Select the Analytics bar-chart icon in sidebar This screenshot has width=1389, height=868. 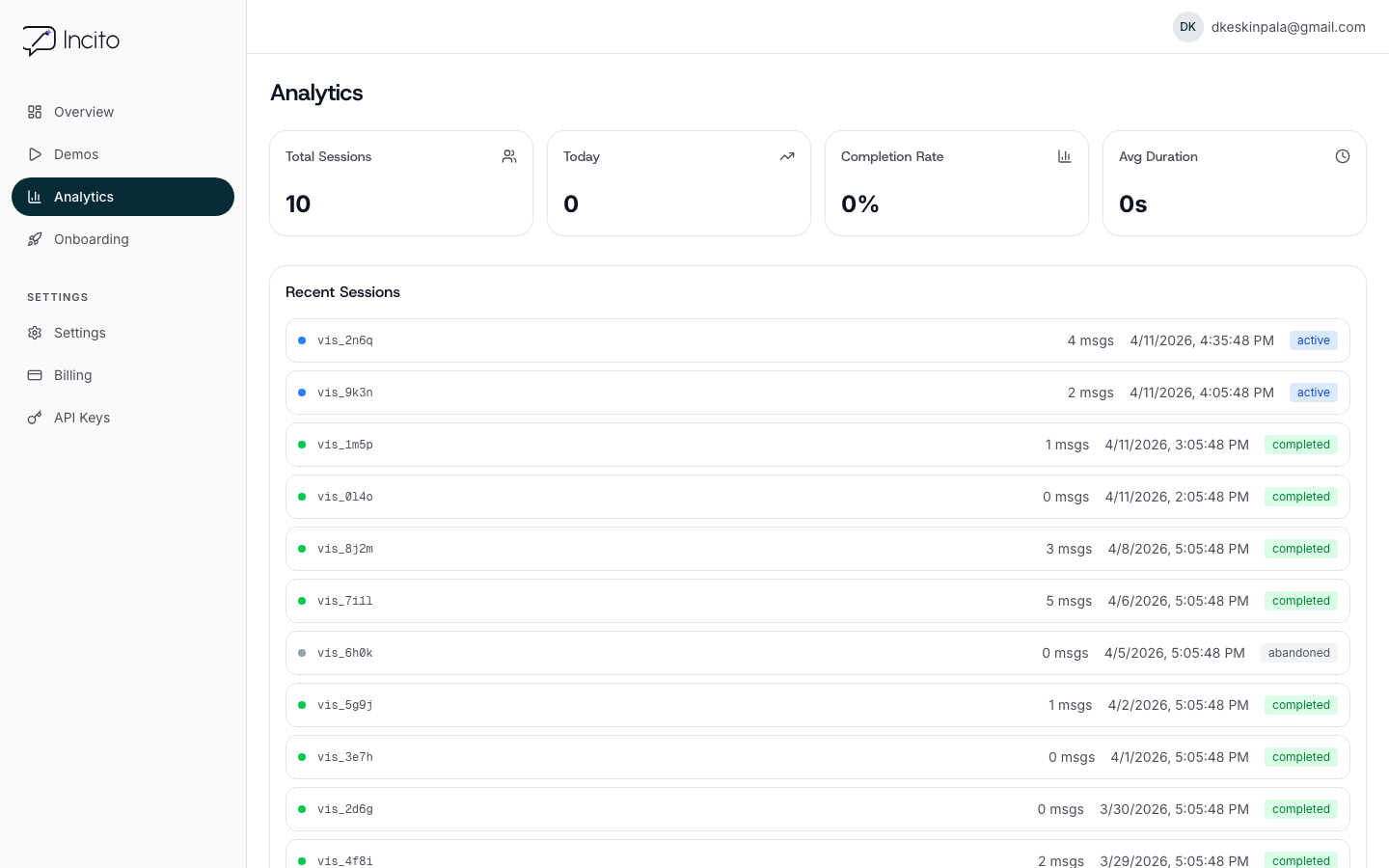click(35, 197)
